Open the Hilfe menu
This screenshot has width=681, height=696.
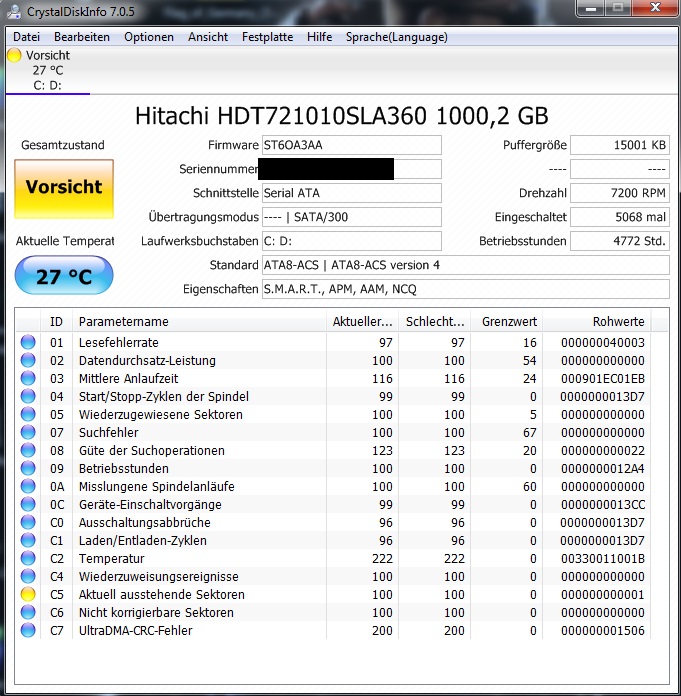pyautogui.click(x=319, y=37)
